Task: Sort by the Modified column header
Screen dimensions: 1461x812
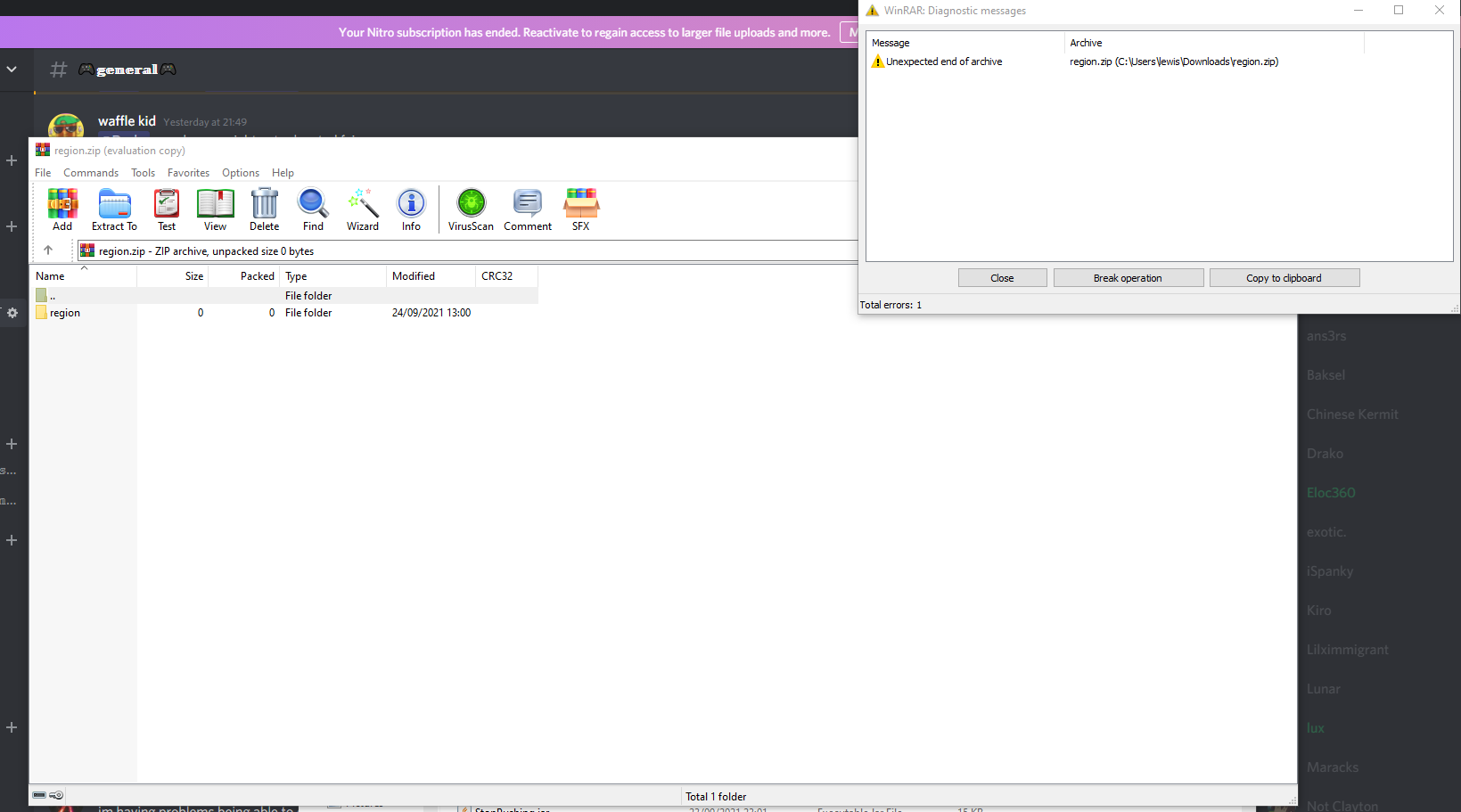Action: pyautogui.click(x=431, y=276)
